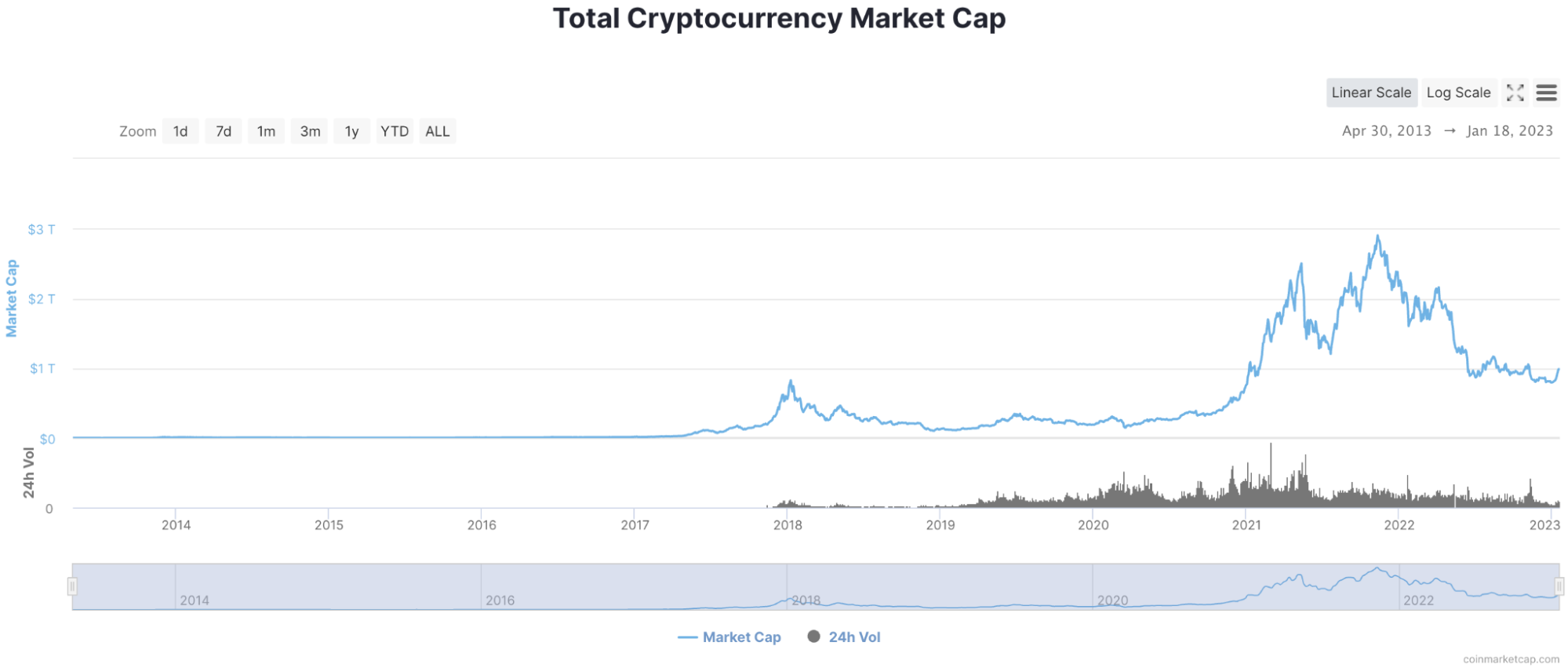Click the end date Jan 18, 2023

click(1509, 131)
